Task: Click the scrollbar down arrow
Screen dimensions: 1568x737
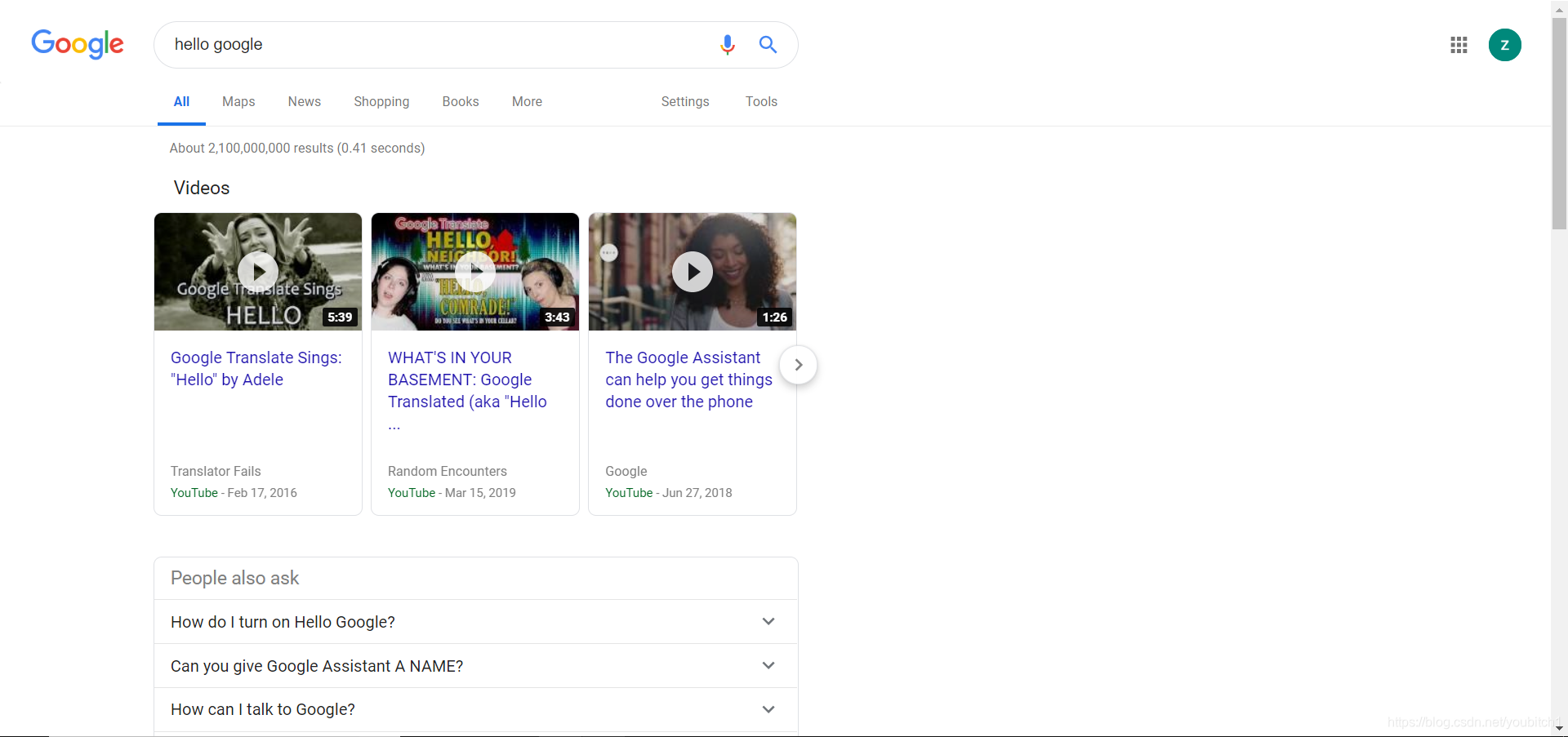Action: click(1559, 729)
